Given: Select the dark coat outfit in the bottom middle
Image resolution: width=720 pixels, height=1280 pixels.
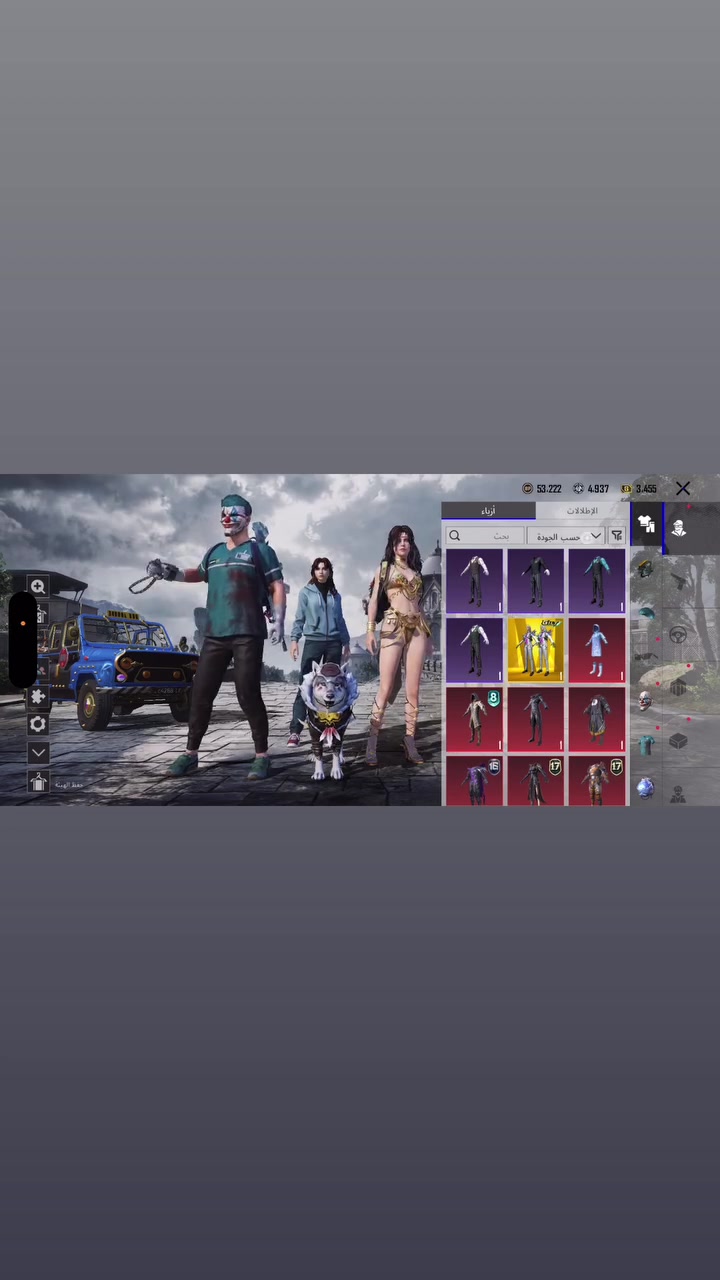Looking at the screenshot, I should tap(535, 781).
